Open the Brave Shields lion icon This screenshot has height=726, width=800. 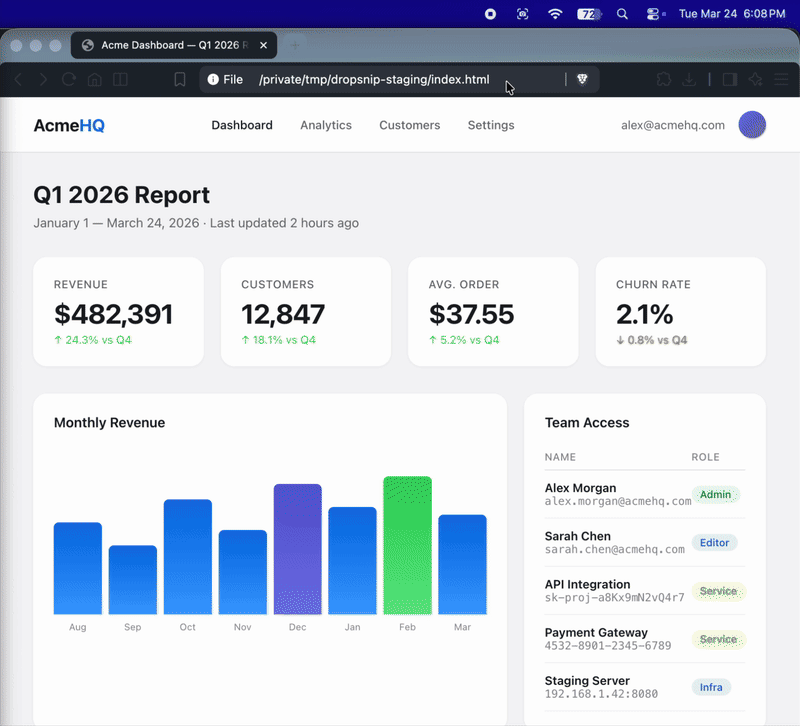coord(582,80)
